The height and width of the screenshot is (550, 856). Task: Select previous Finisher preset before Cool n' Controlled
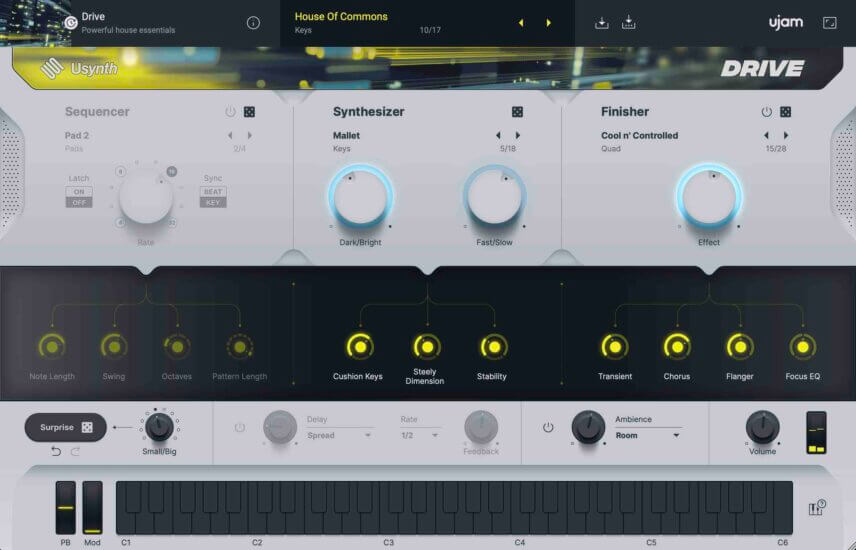point(766,135)
